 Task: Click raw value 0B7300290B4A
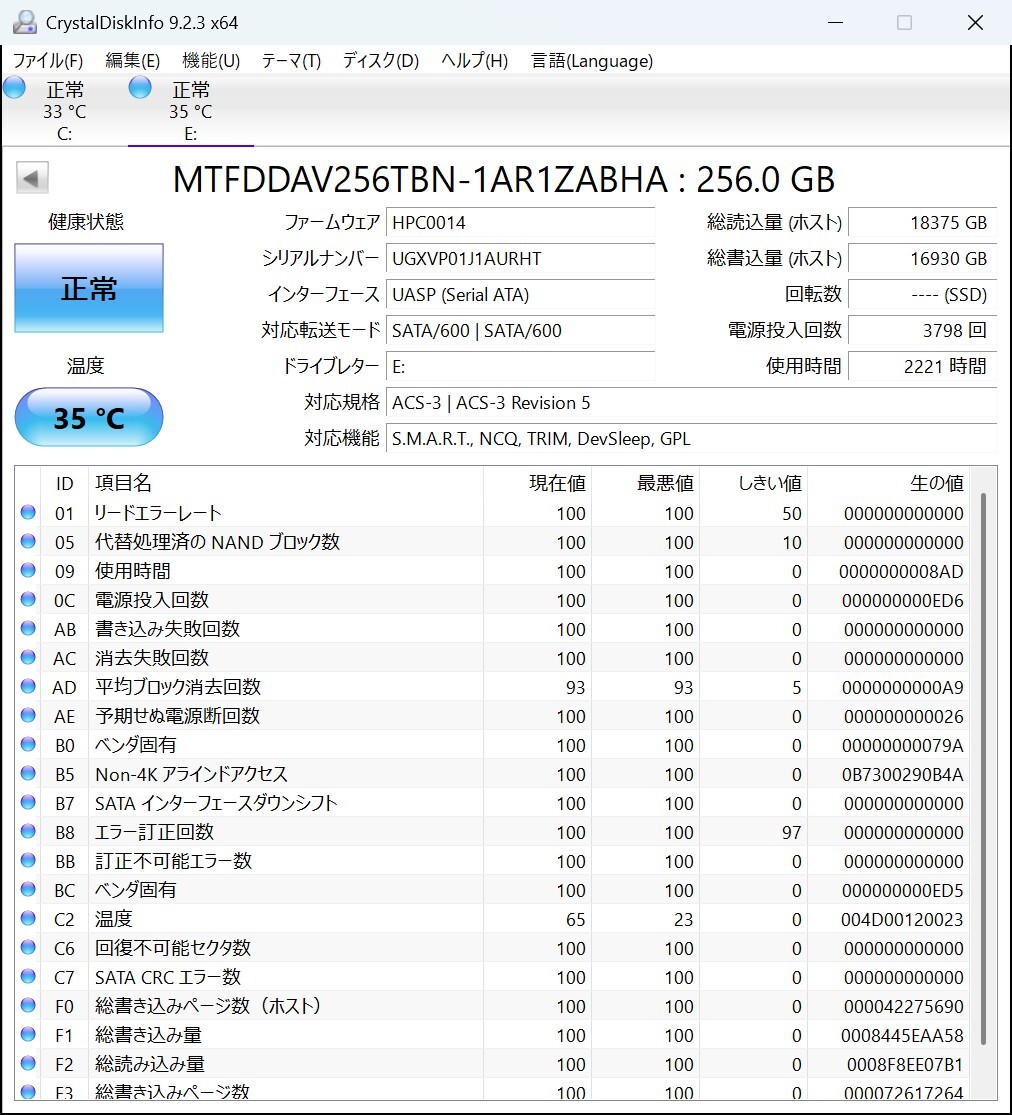point(902,774)
